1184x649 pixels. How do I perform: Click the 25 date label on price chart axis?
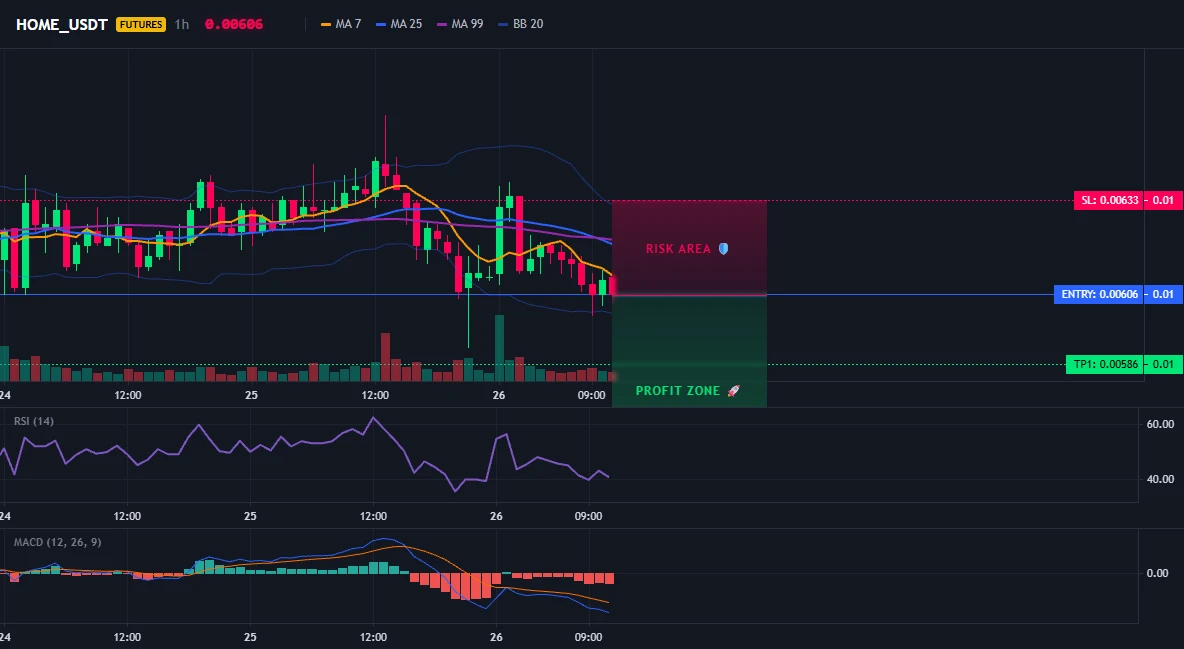click(x=251, y=395)
